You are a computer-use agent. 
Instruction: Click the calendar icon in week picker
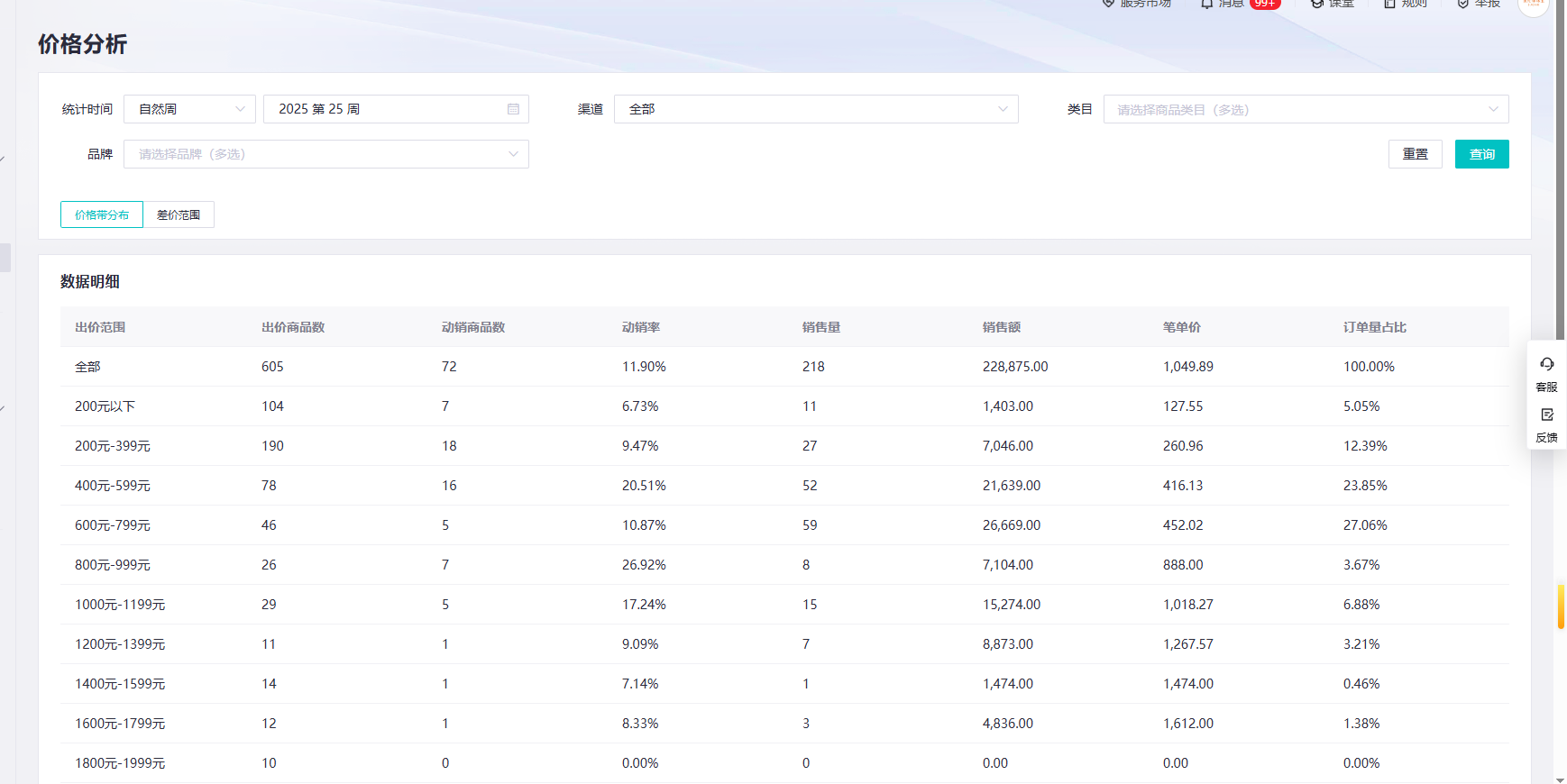(513, 109)
